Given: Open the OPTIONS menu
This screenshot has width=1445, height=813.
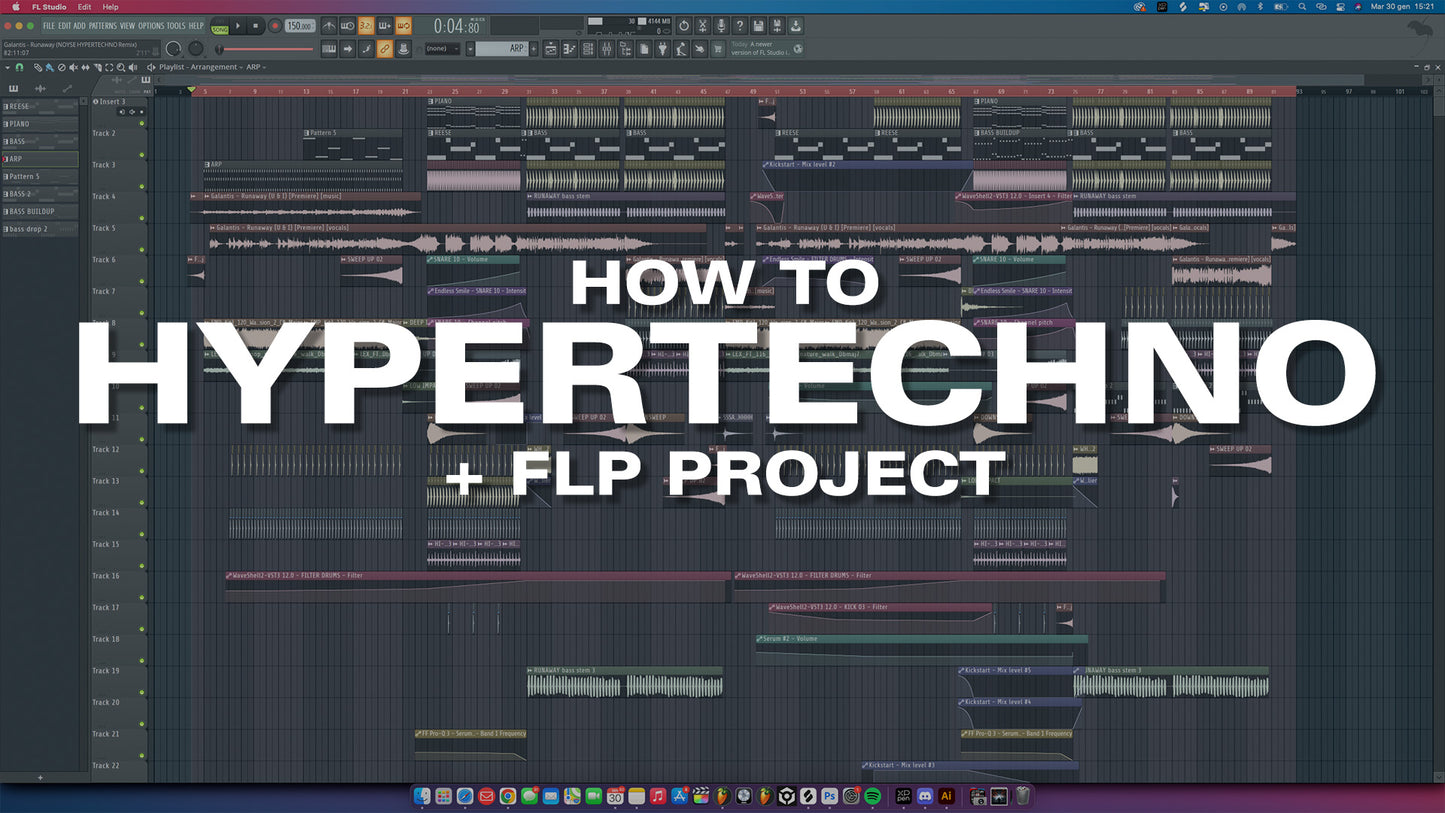Looking at the screenshot, I should tap(151, 26).
